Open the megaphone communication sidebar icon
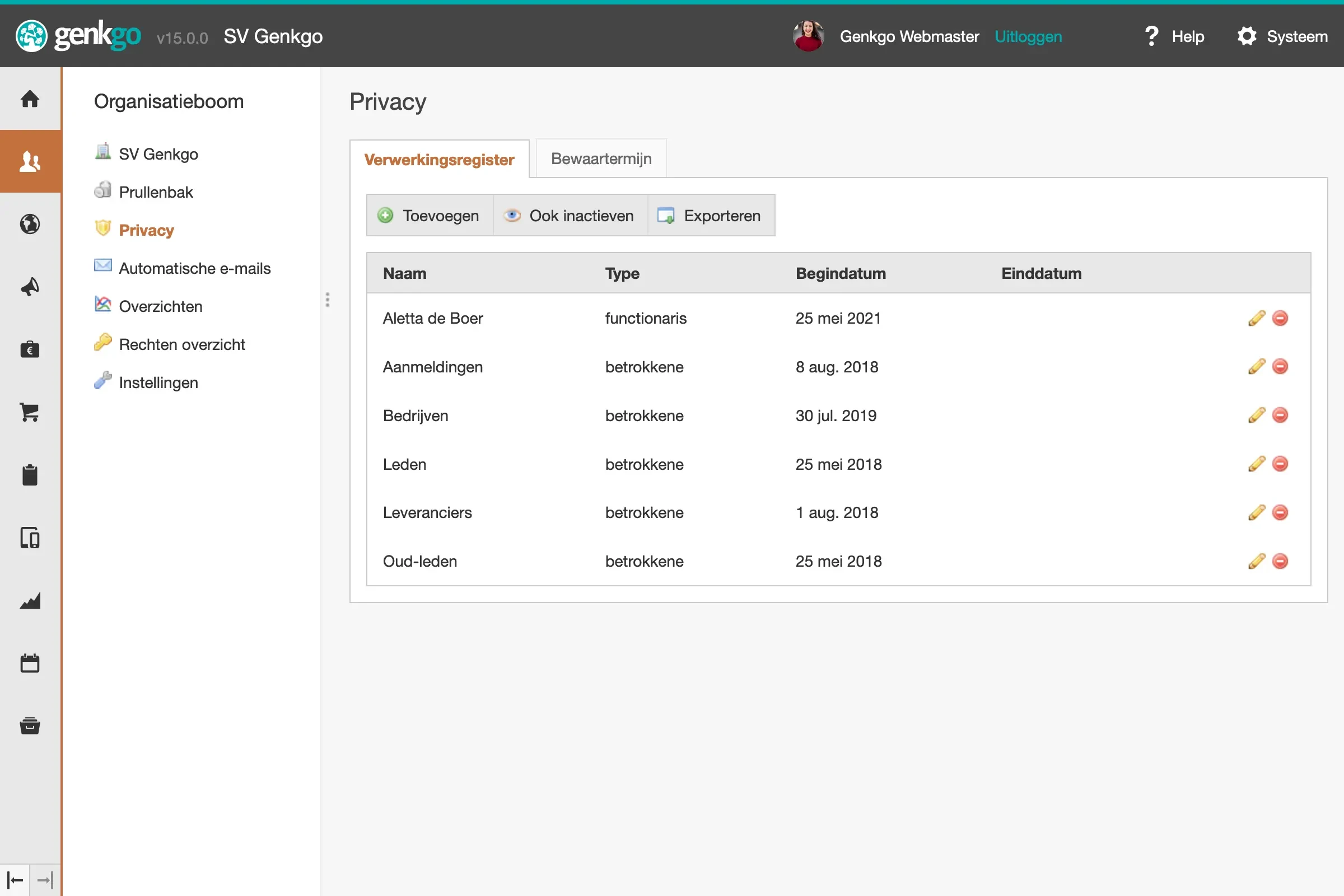 [30, 287]
